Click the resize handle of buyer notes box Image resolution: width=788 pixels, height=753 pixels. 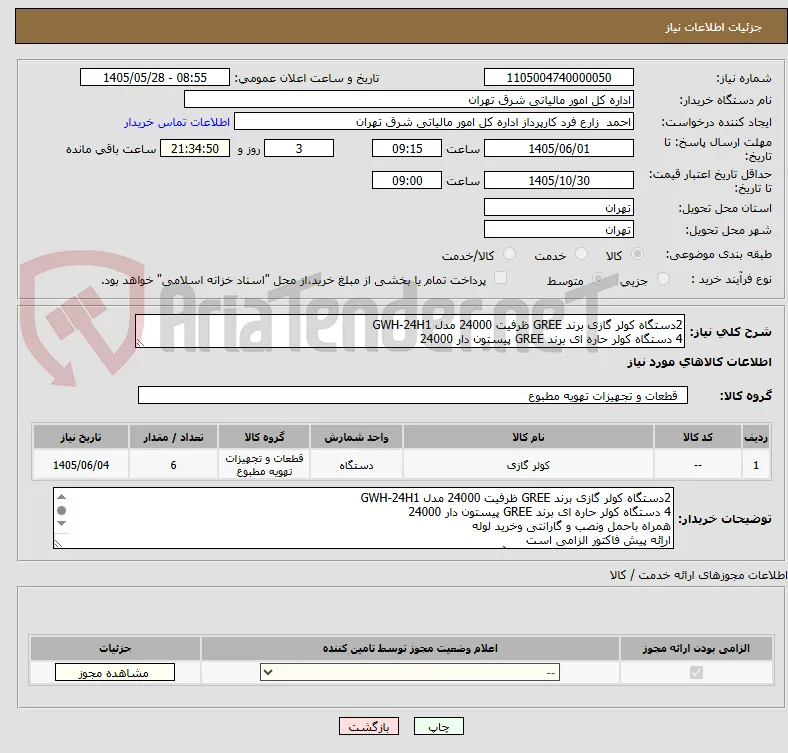tap(58, 543)
